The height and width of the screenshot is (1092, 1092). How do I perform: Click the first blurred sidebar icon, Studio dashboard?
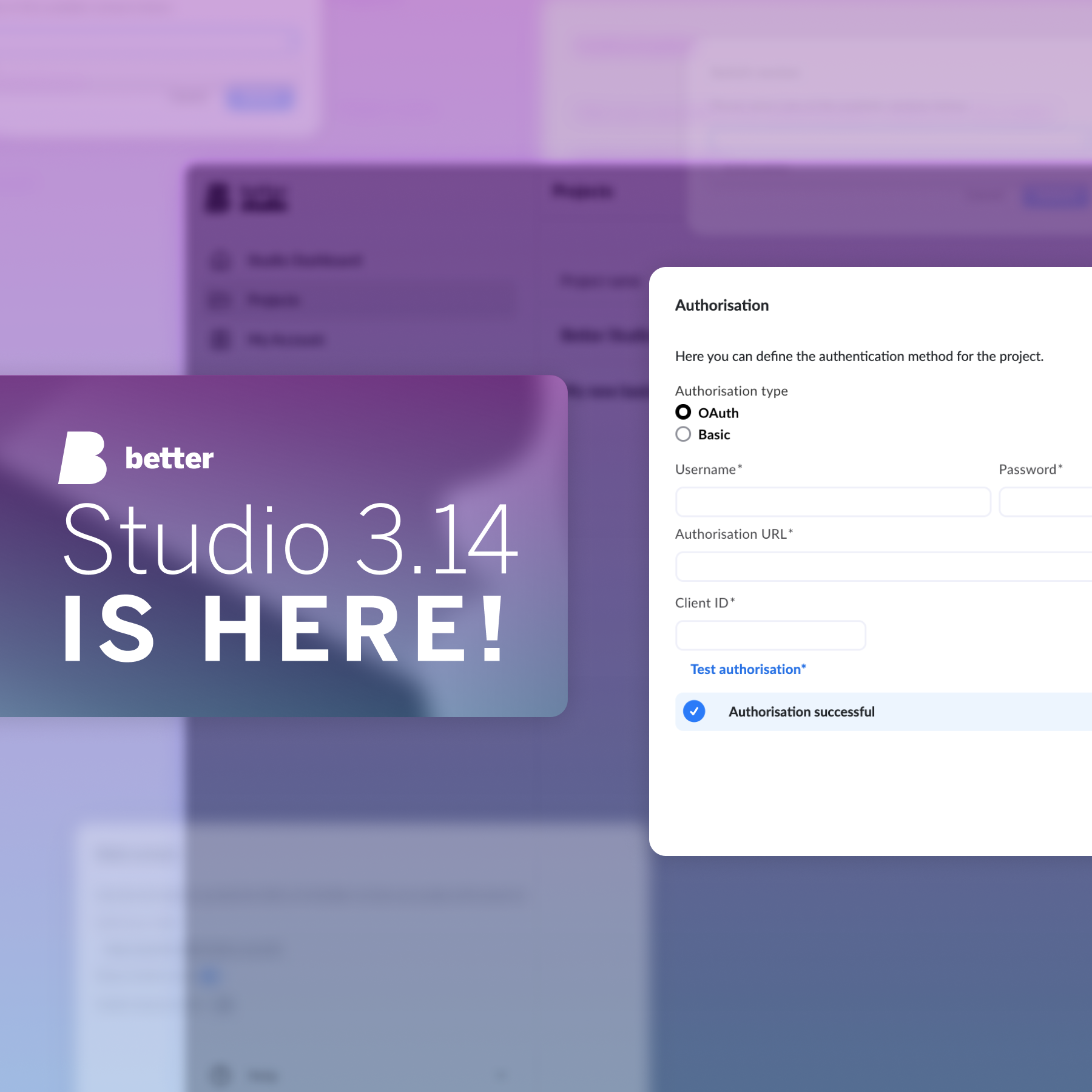pyautogui.click(x=220, y=261)
